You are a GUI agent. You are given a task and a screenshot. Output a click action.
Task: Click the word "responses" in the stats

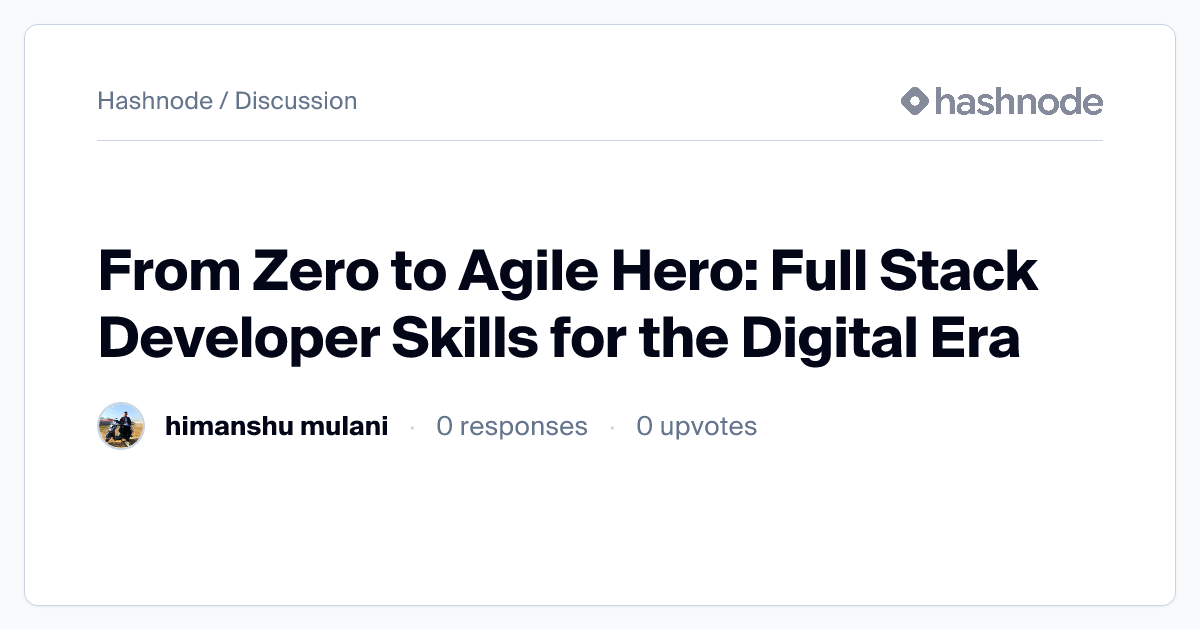pyautogui.click(x=523, y=426)
